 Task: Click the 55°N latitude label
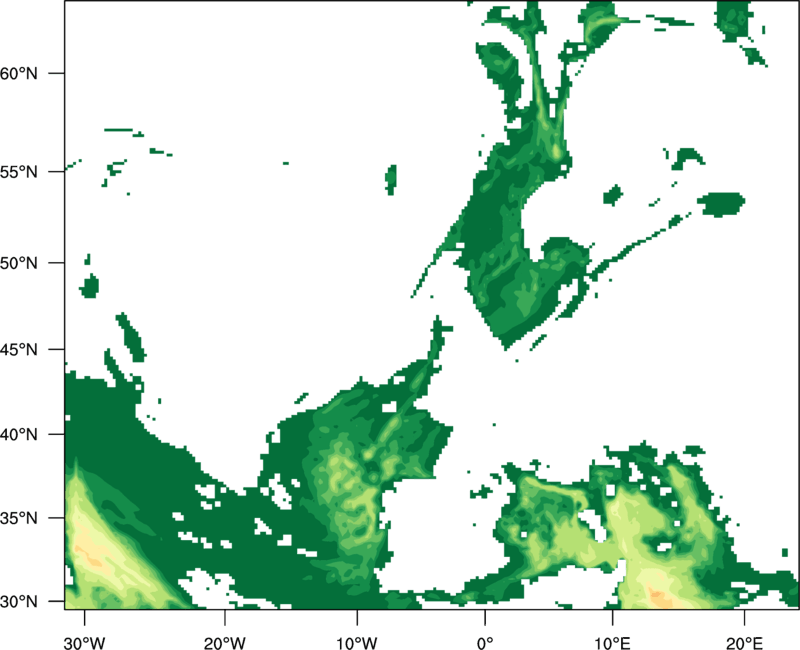point(19,171)
